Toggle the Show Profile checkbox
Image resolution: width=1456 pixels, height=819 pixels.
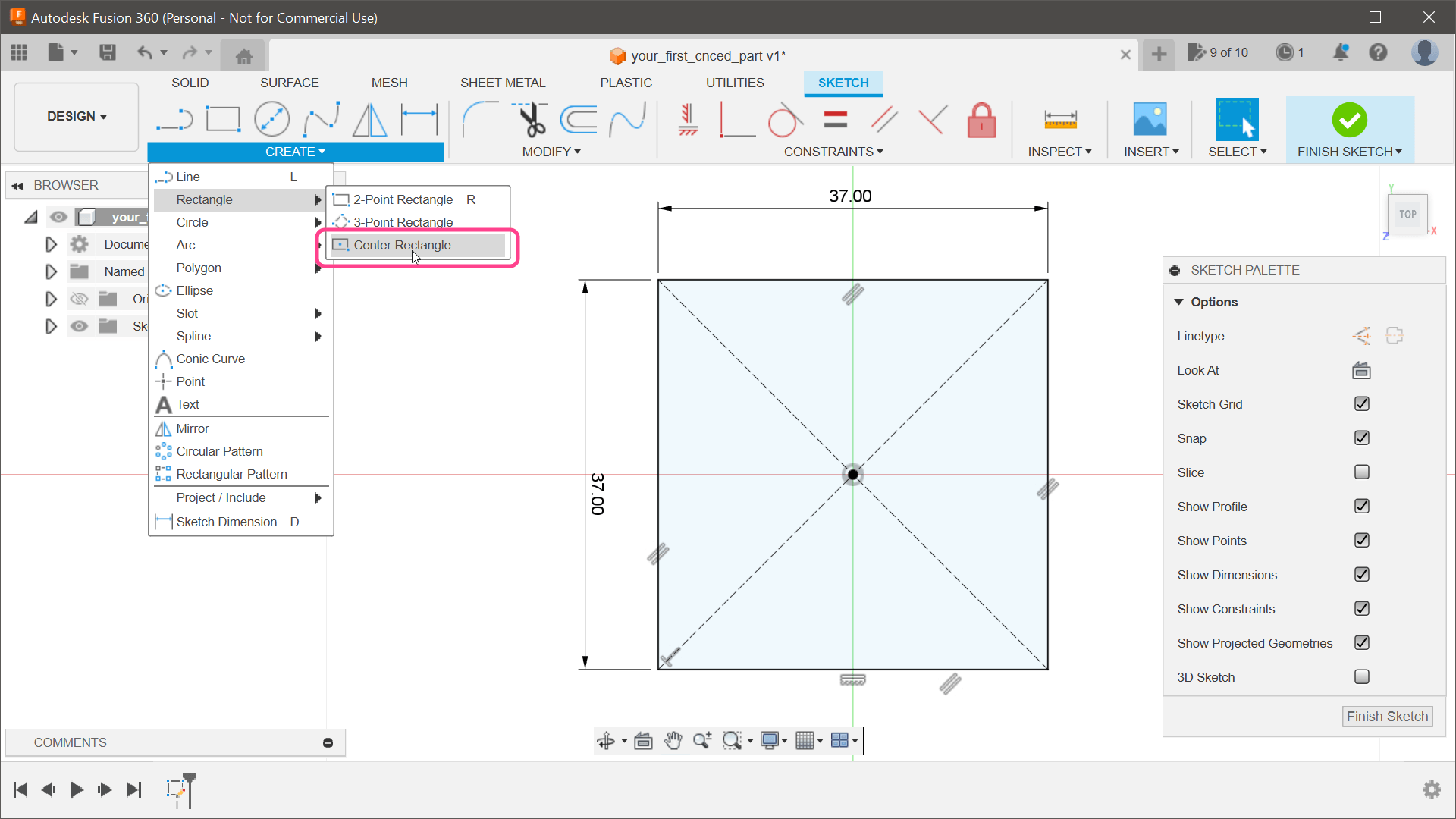coord(1361,506)
